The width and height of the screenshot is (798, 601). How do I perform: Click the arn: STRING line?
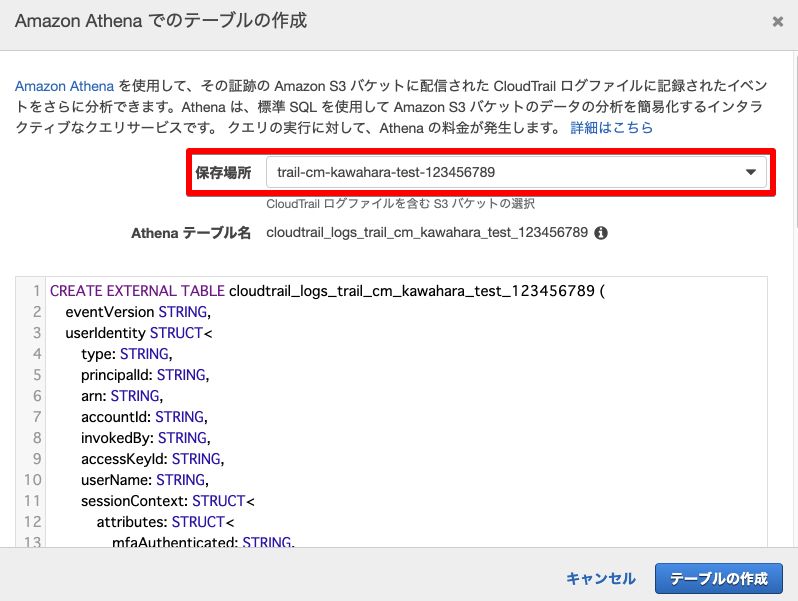coord(122,396)
